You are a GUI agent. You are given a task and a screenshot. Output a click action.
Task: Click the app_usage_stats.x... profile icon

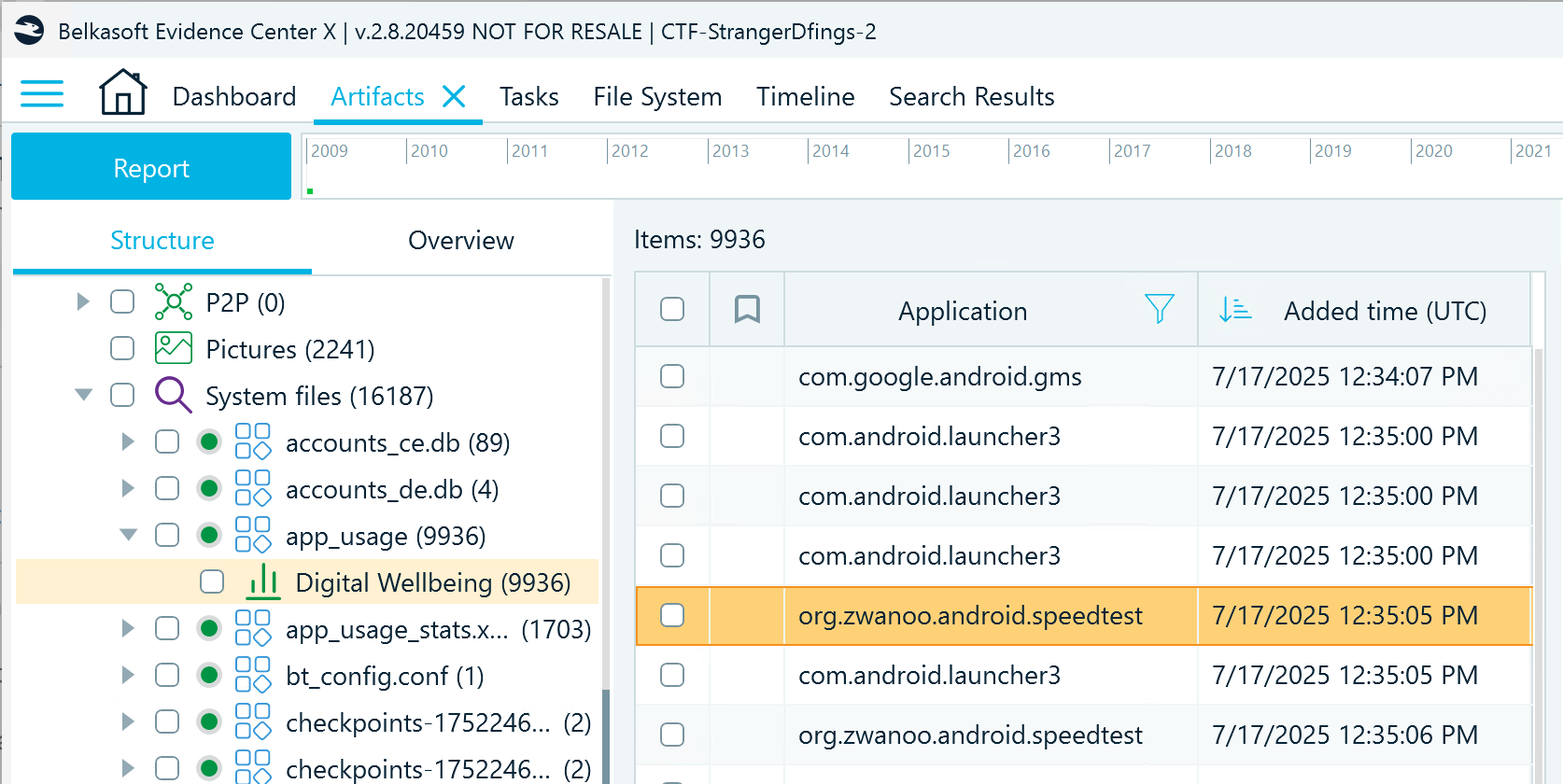pos(252,628)
